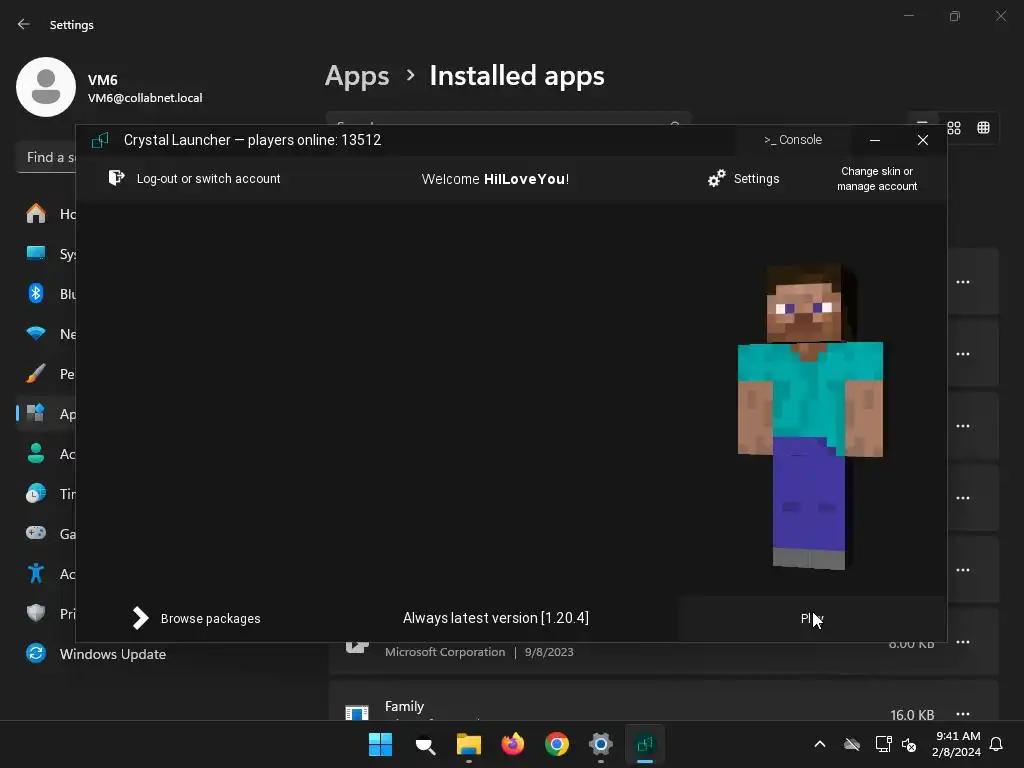Open Bluetooth section in Settings sidebar

(46, 294)
